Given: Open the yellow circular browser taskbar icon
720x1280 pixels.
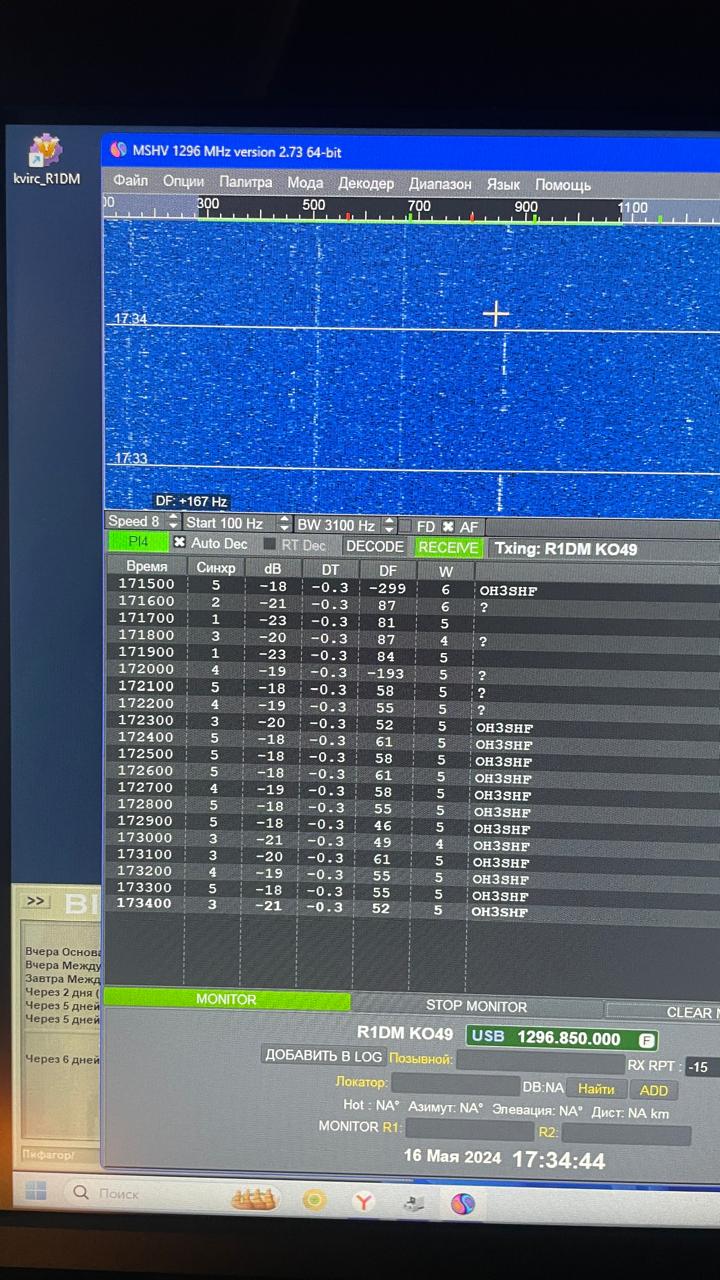Looking at the screenshot, I should pyautogui.click(x=315, y=1199).
